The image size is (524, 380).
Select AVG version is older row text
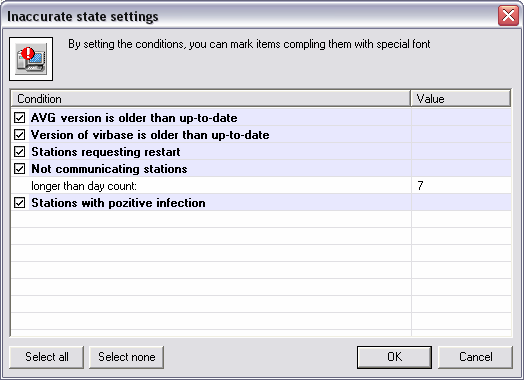click(134, 118)
